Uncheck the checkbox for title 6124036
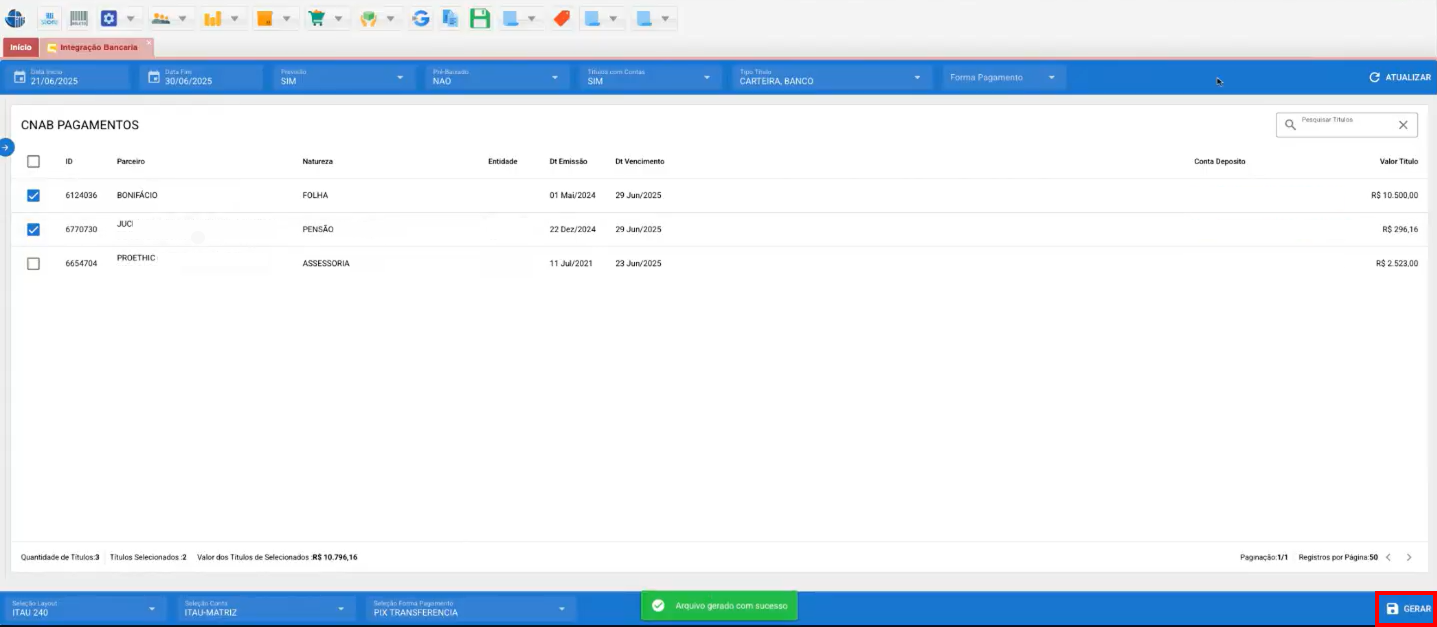1437x627 pixels. click(x=33, y=195)
